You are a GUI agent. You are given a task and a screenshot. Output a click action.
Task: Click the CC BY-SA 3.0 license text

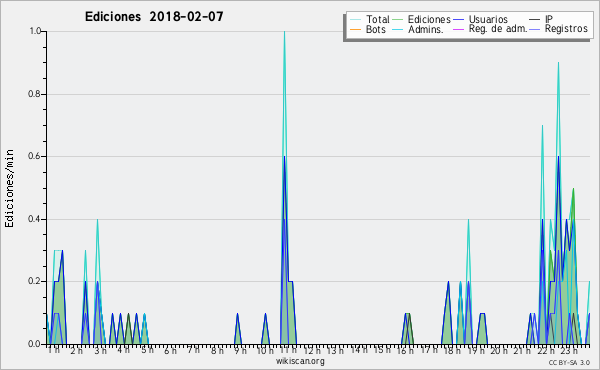(x=569, y=362)
